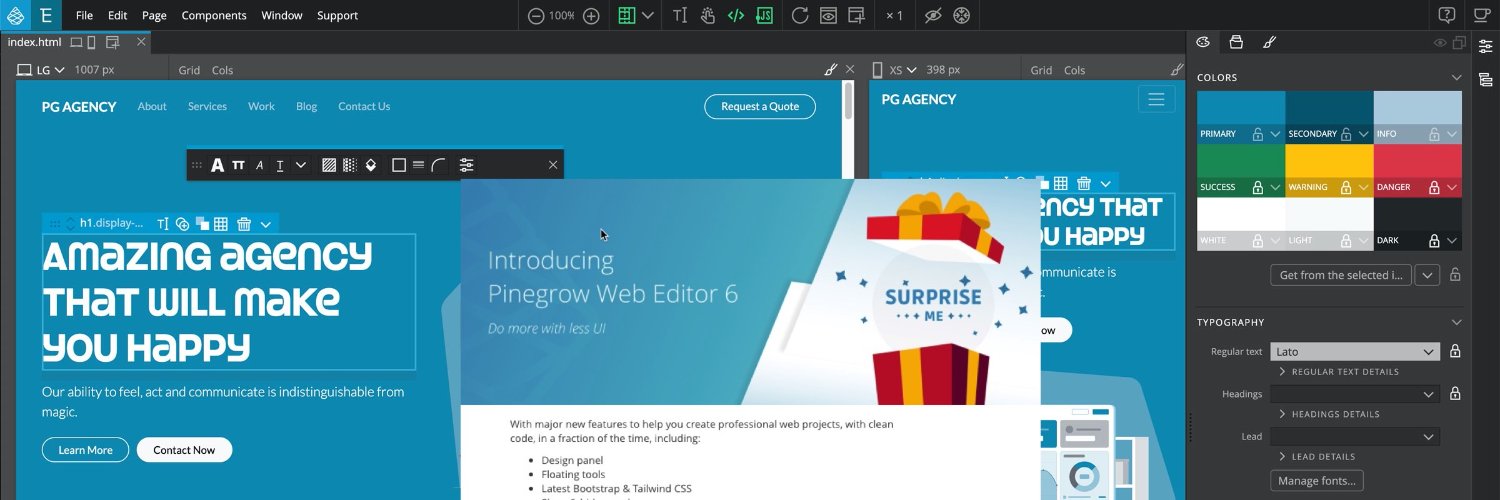Open the help question bubble icon
Screen dimensions: 1500x500
point(1447,15)
